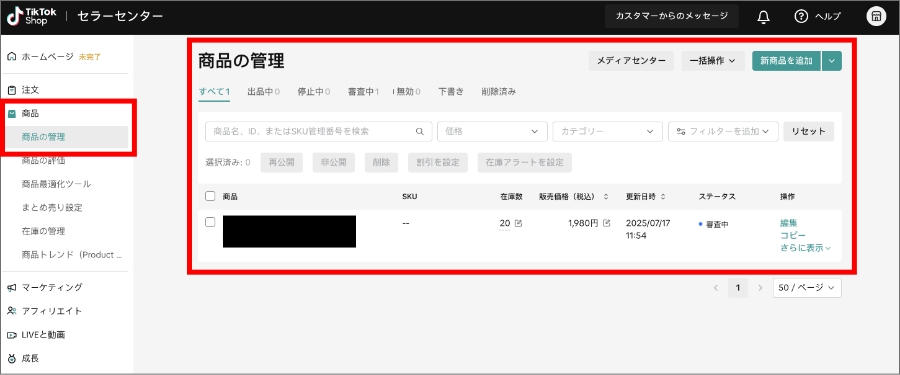Screen dimensions: 900x375
Task: Click the edit icon beside stock 20
Action: click(519, 223)
